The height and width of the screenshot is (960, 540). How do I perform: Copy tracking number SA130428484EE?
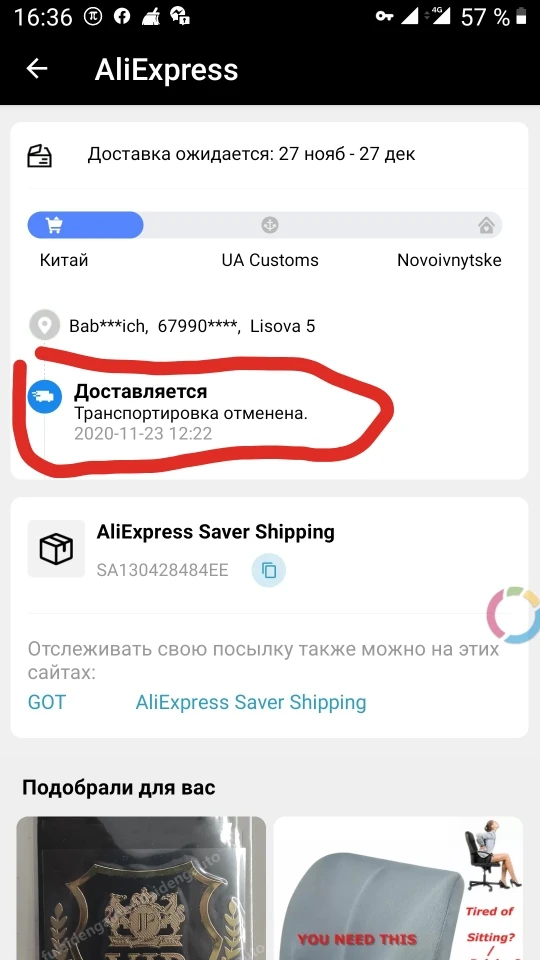[x=269, y=571]
